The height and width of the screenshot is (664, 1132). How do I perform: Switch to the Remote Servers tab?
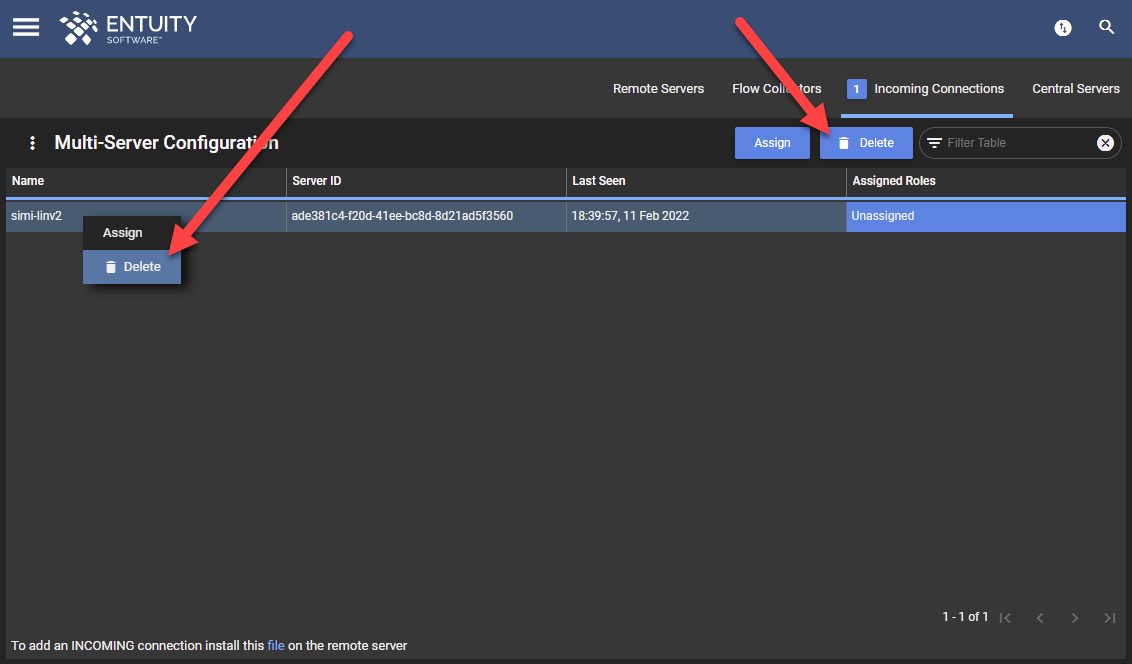pyautogui.click(x=658, y=89)
